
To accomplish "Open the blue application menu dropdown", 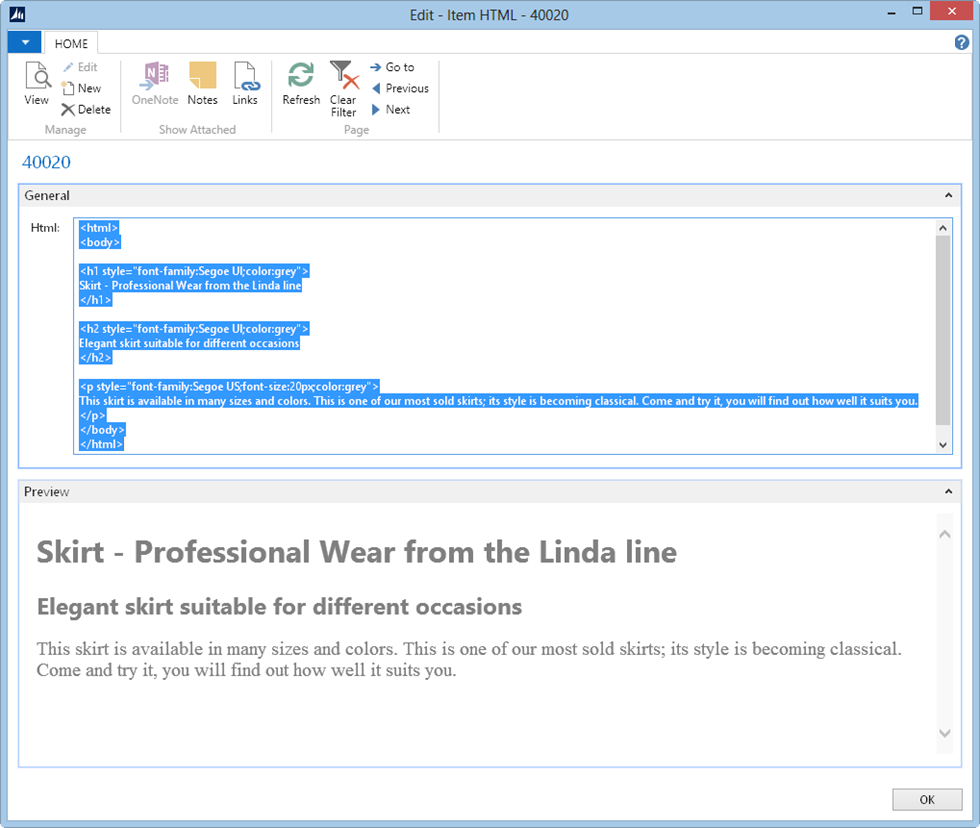I will point(25,43).
